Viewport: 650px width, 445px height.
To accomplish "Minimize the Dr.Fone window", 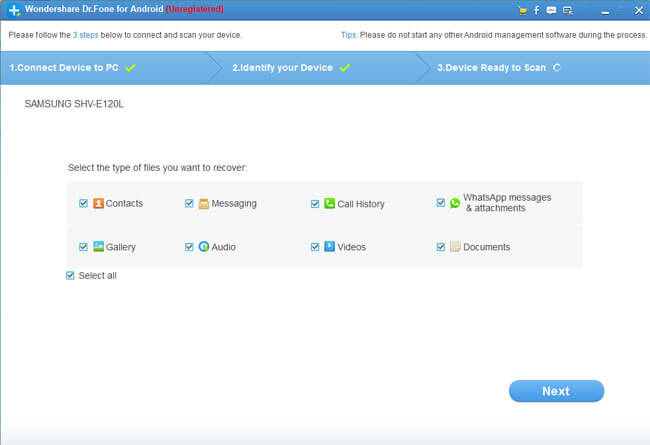I will point(605,11).
